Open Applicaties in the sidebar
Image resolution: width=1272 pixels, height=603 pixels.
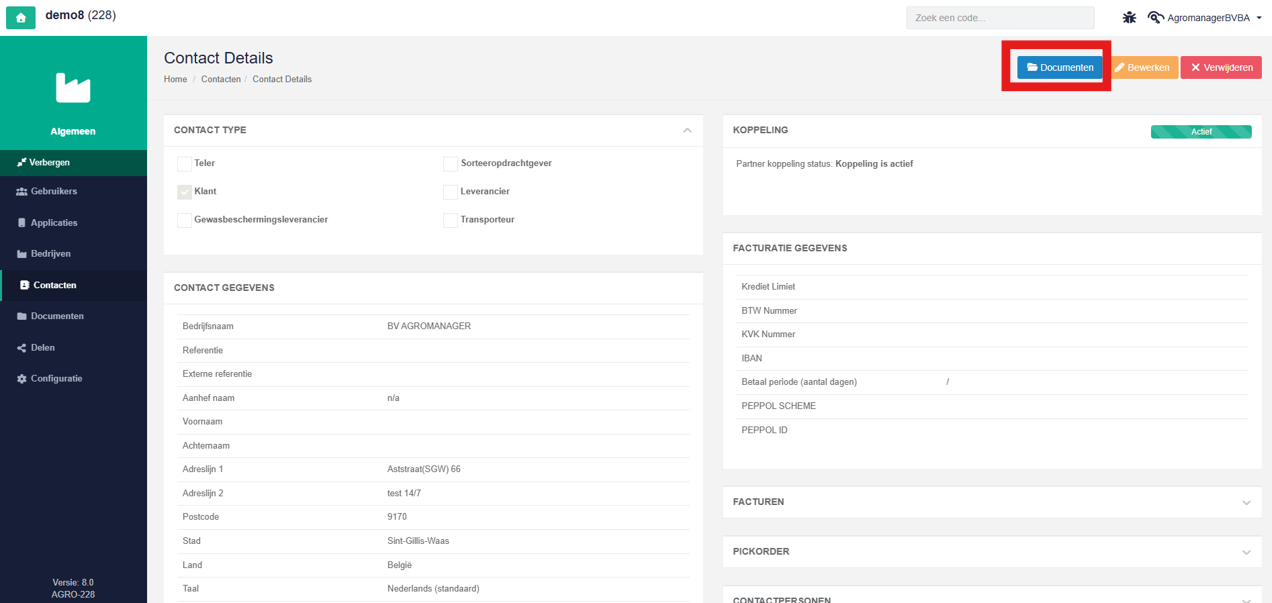coord(73,223)
